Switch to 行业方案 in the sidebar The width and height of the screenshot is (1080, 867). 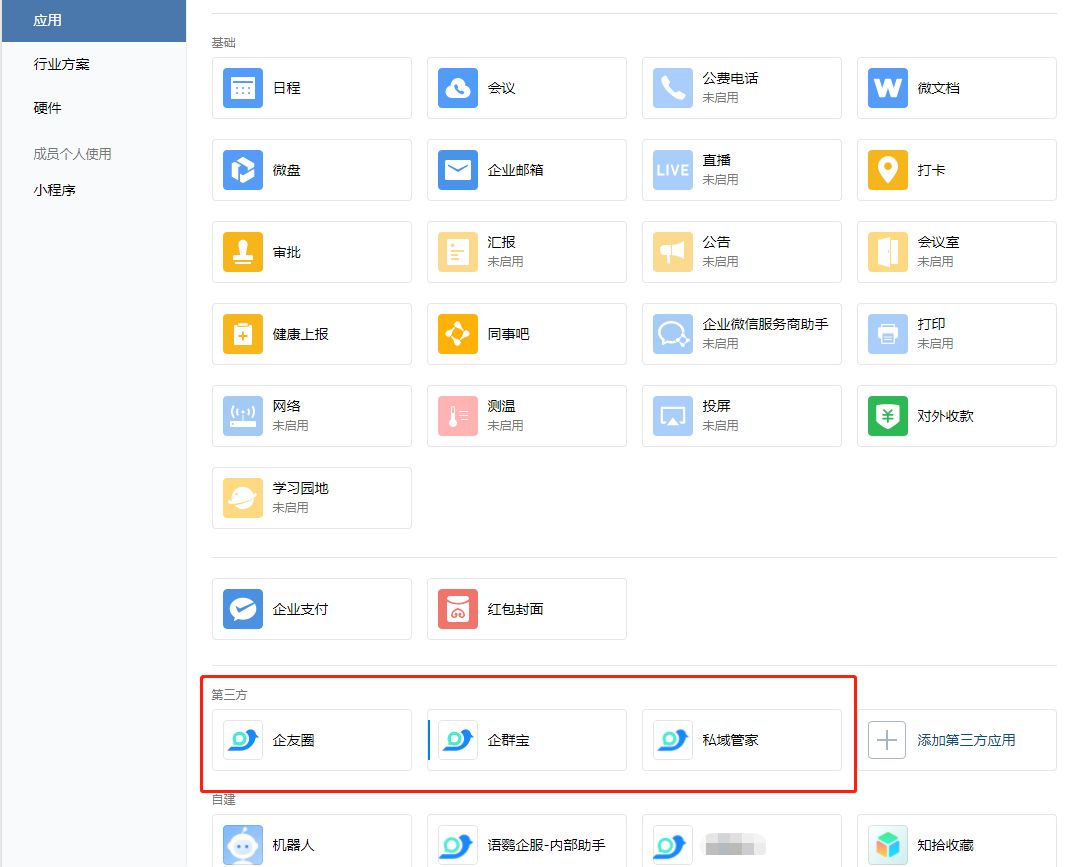(x=62, y=64)
